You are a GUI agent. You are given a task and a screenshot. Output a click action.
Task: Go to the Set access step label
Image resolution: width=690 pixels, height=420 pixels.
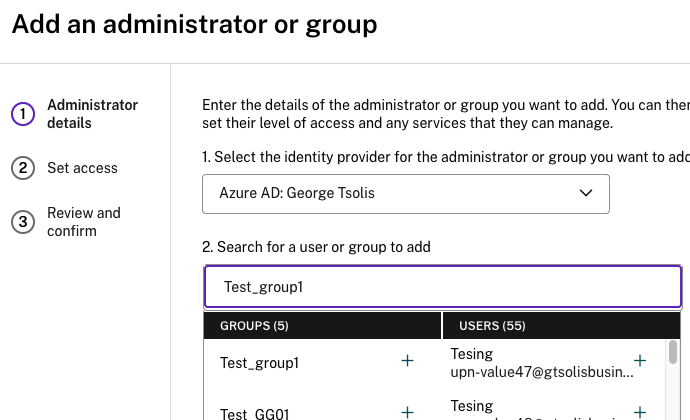tap(82, 168)
